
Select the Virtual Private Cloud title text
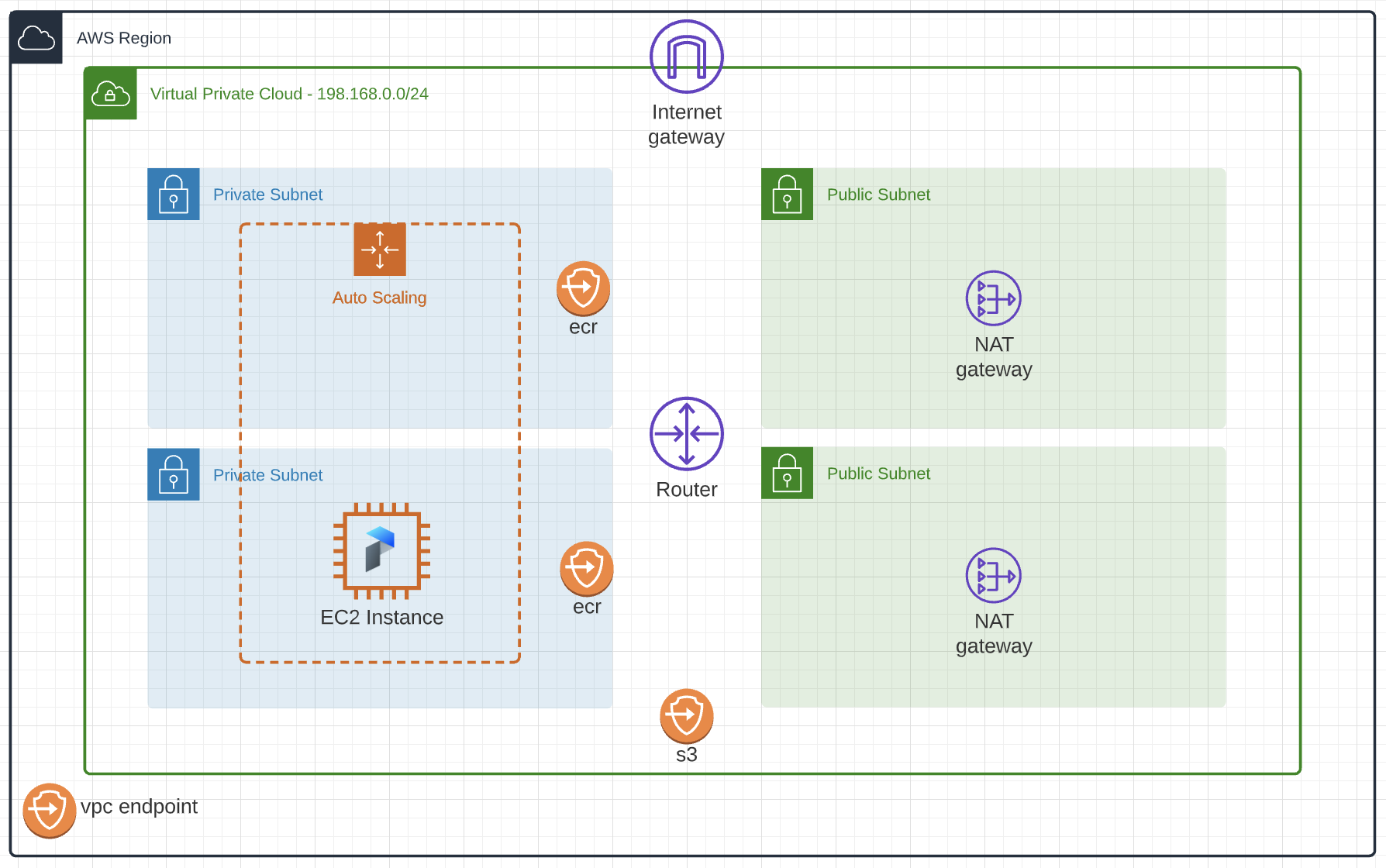[x=289, y=94]
